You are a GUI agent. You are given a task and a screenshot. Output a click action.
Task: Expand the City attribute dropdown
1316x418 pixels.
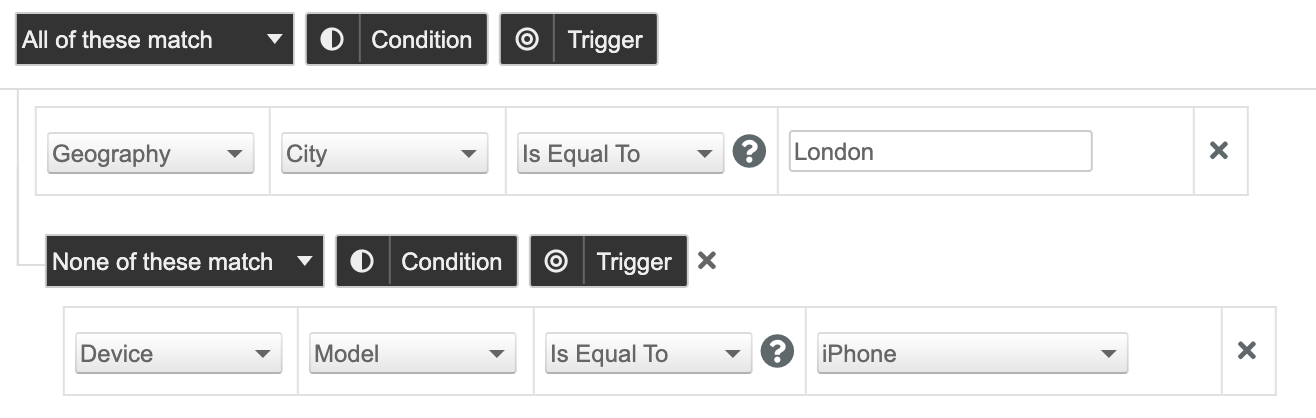384,154
